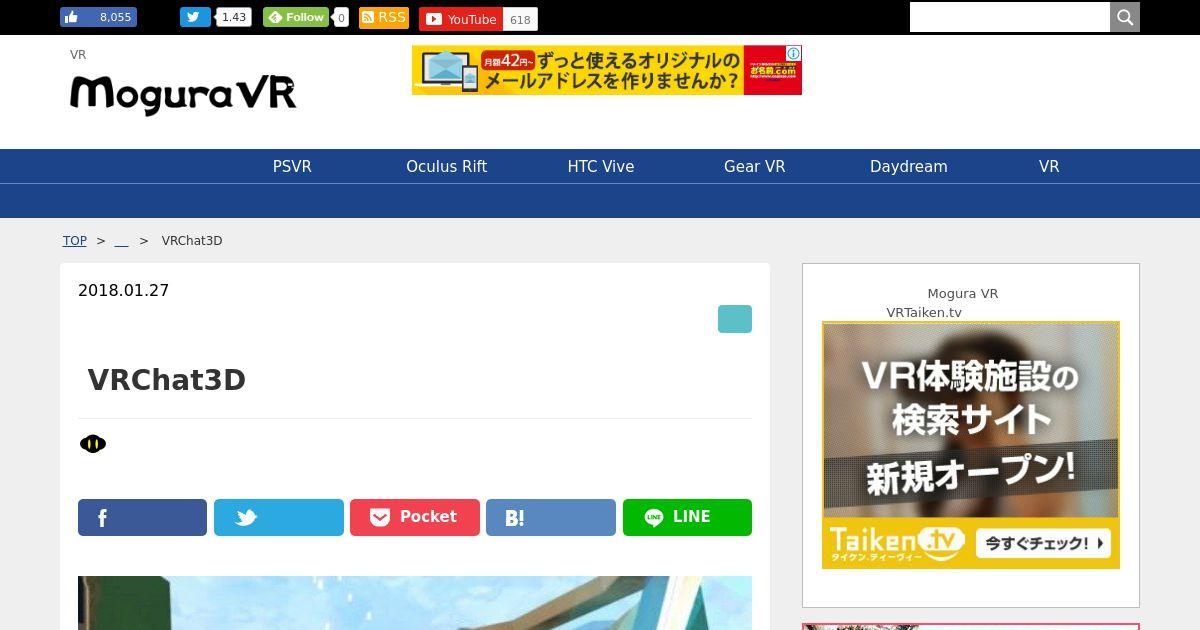Open the RSS feed button

point(384,17)
